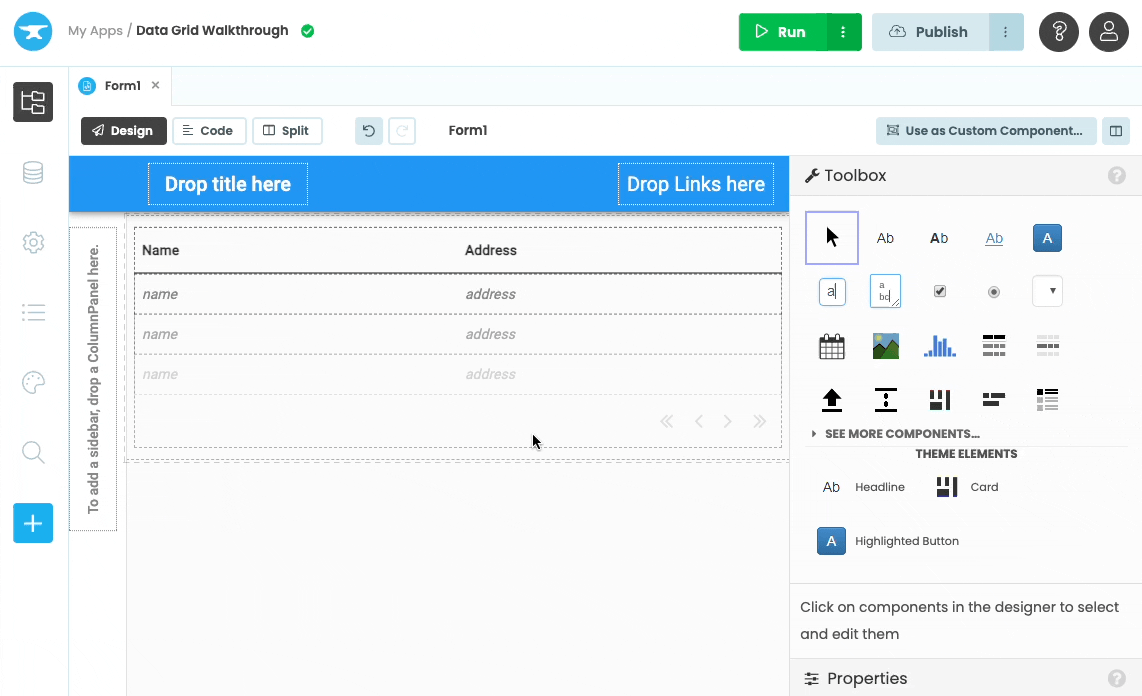Select the Name column header

pyautogui.click(x=160, y=250)
